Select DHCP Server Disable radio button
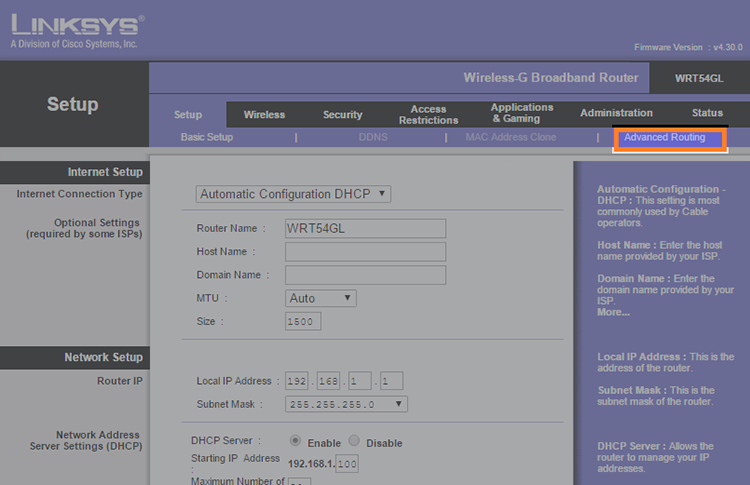This screenshot has height=485, width=750. [x=354, y=441]
